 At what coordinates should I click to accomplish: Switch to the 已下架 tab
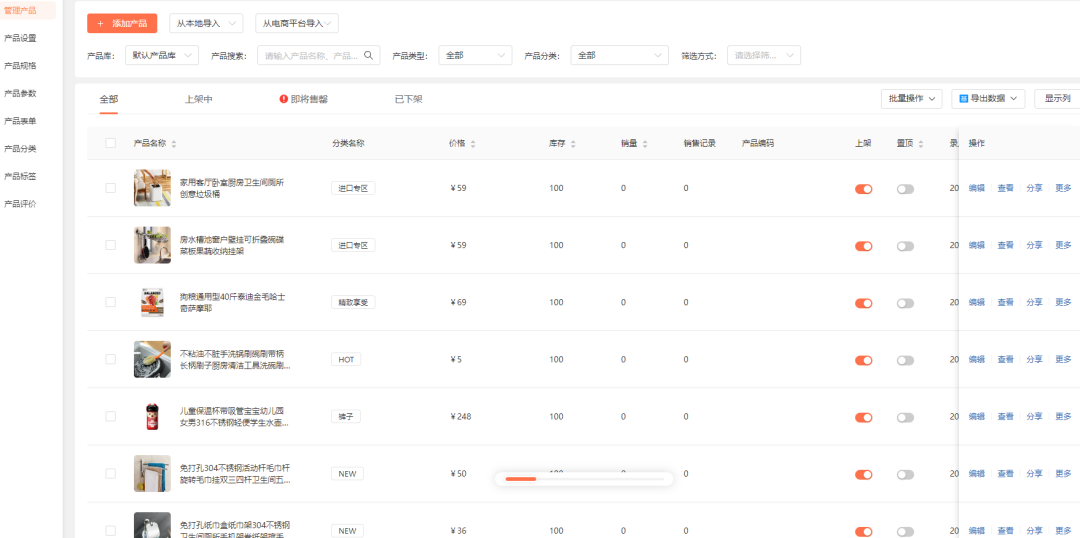408,99
